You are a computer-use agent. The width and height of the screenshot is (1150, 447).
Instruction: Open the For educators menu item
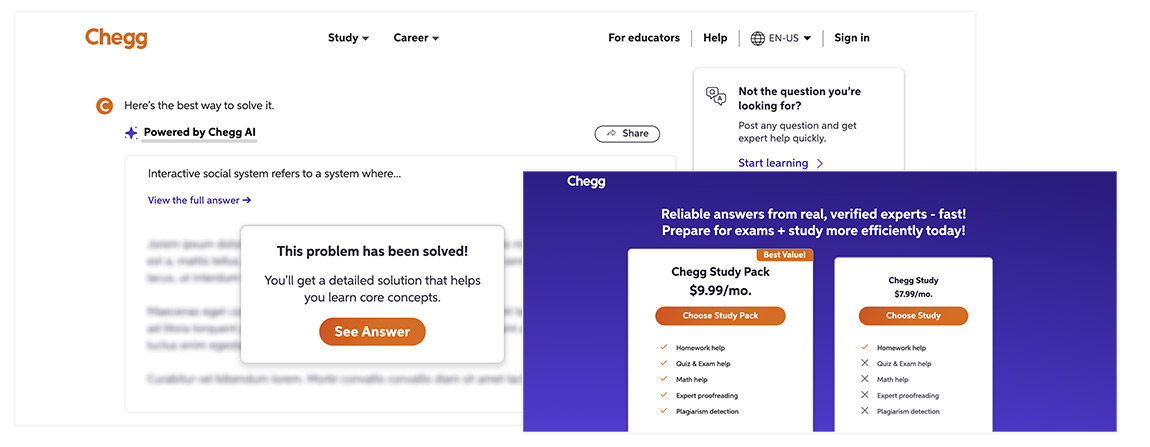[644, 38]
